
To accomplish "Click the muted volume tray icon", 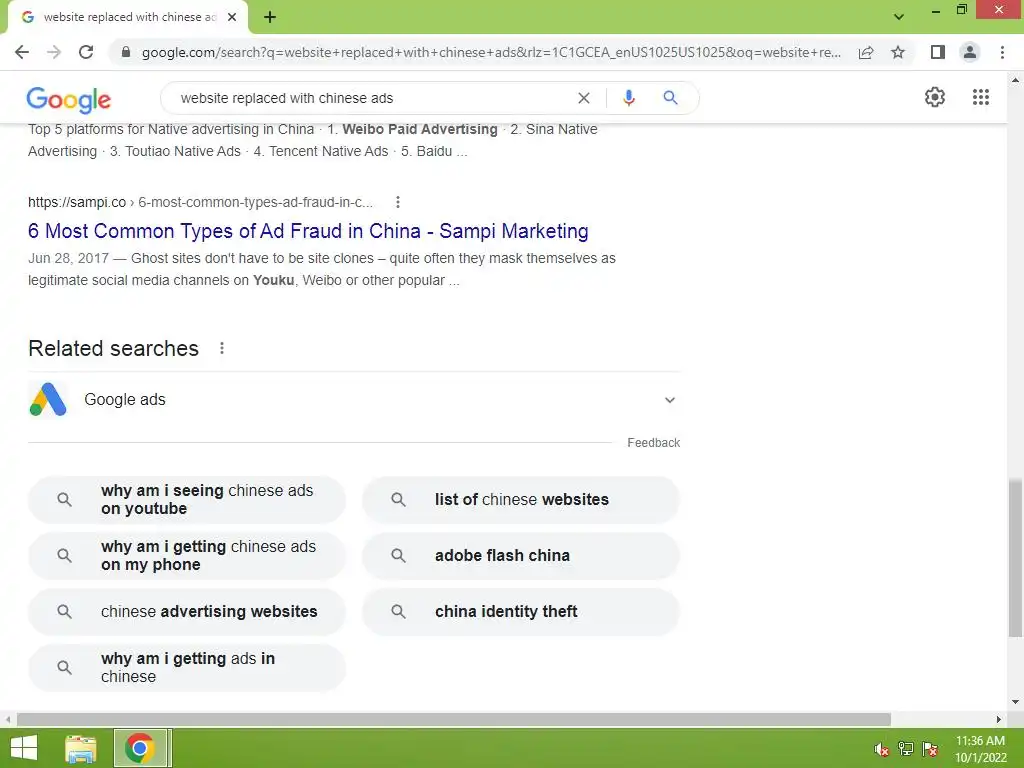I will tap(882, 749).
